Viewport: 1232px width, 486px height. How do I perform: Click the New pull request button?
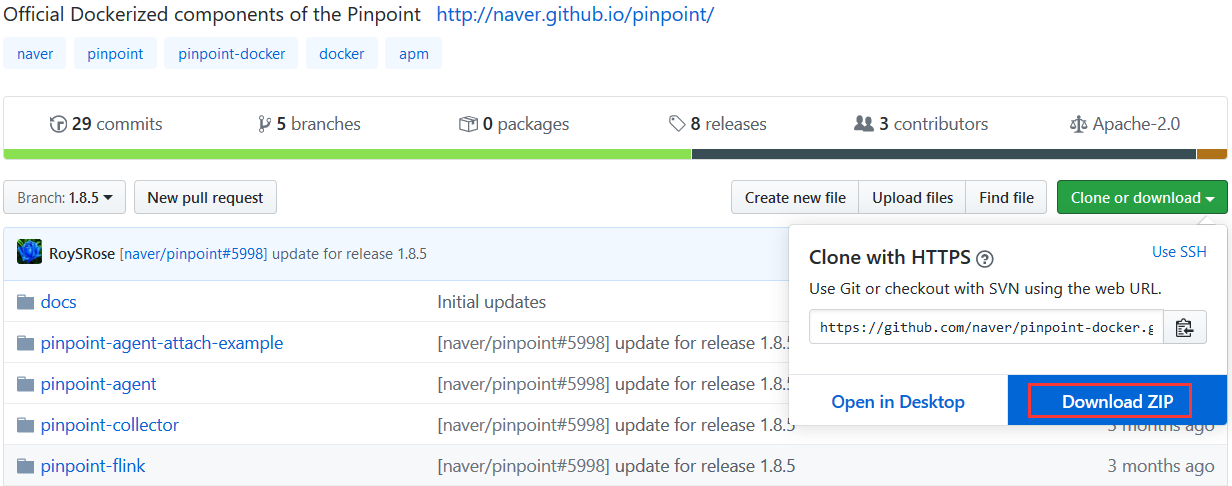tap(205, 197)
